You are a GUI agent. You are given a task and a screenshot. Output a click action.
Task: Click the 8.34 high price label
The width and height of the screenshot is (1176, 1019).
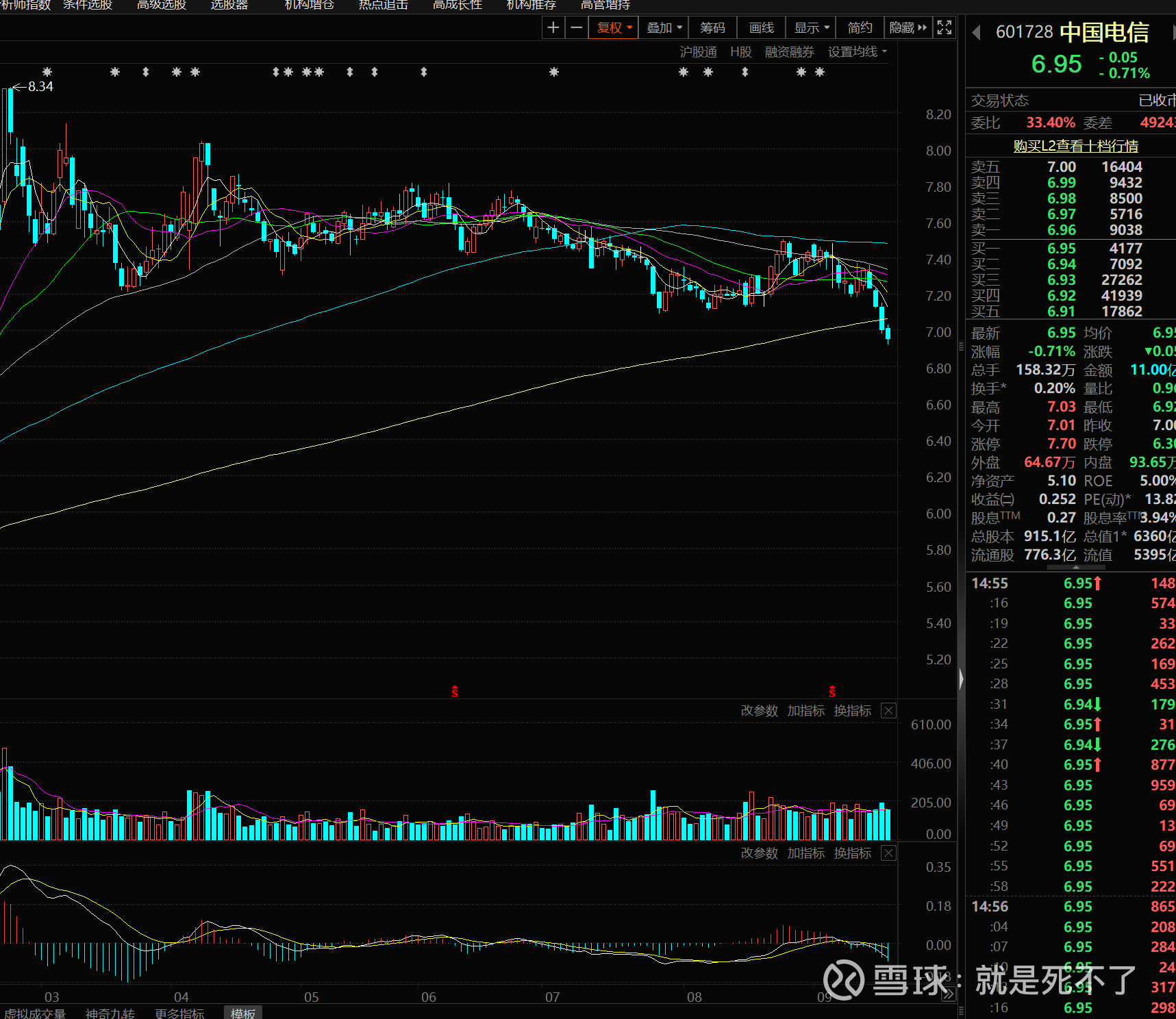40,87
